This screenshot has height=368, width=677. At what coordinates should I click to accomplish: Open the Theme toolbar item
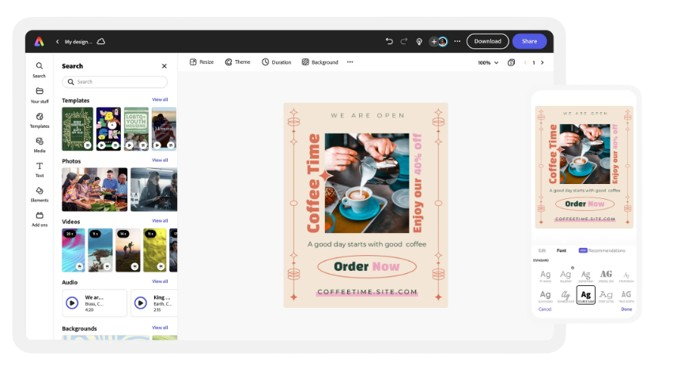(237, 62)
